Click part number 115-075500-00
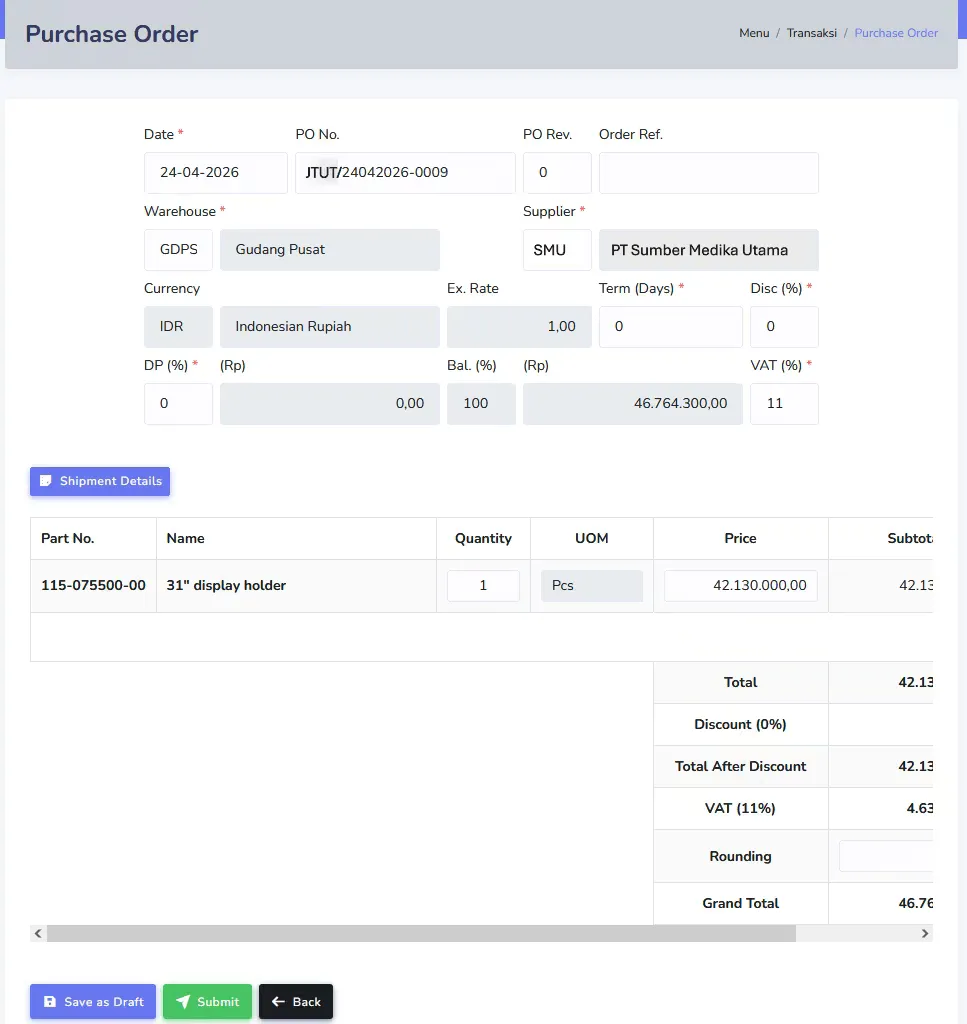967x1024 pixels. (x=93, y=585)
